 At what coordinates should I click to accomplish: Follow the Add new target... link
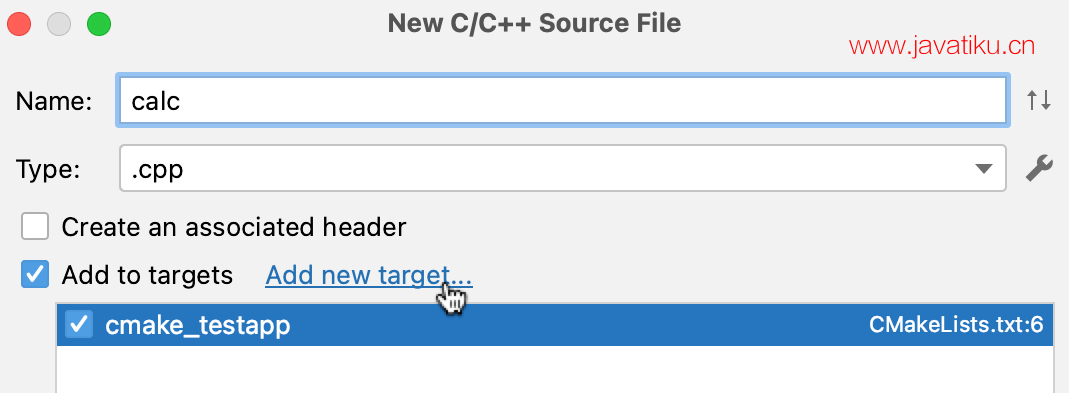pos(368,275)
